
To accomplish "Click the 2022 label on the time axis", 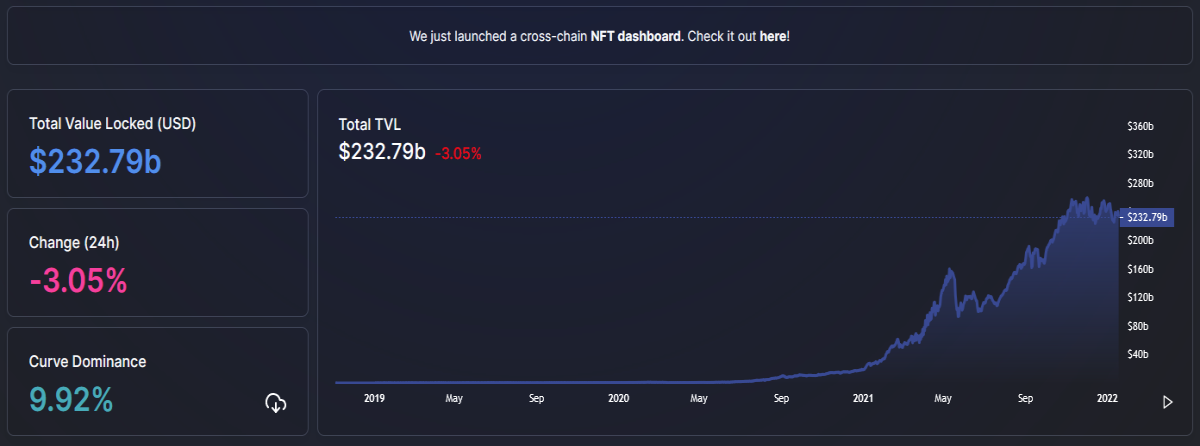I will coord(1108,398).
